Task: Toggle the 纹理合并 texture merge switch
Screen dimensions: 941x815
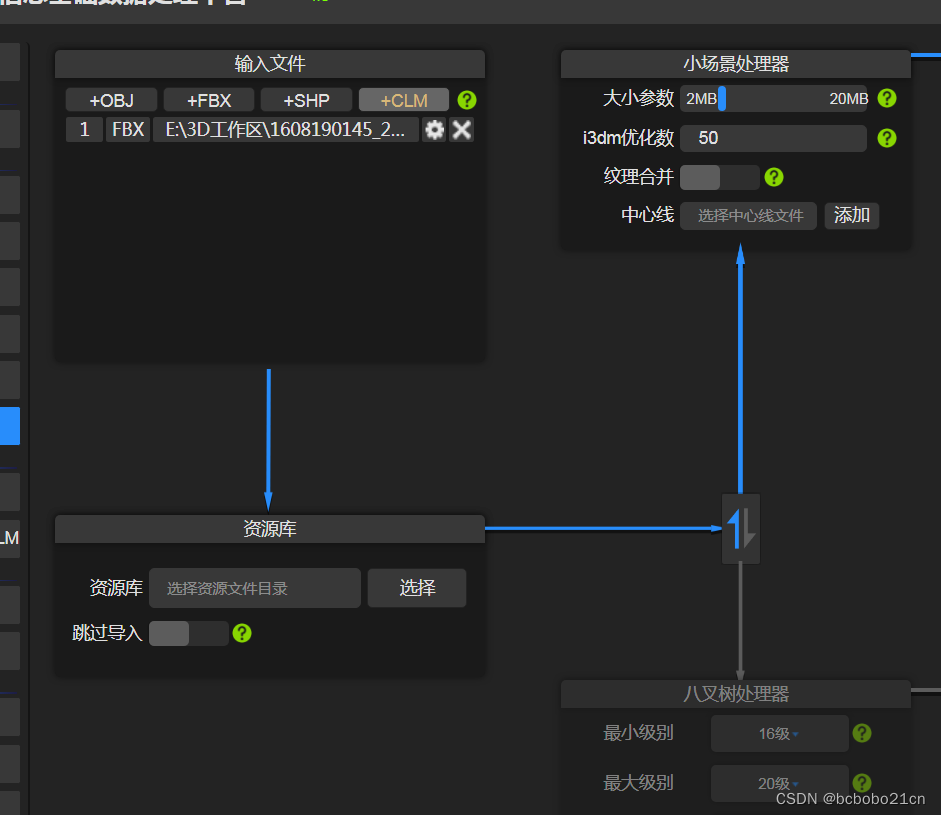Action: pos(719,177)
